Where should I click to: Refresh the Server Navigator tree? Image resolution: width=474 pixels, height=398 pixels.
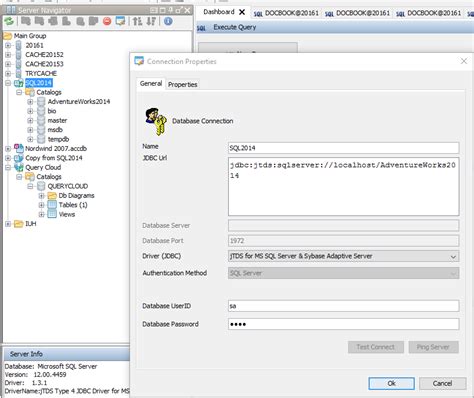click(x=9, y=22)
